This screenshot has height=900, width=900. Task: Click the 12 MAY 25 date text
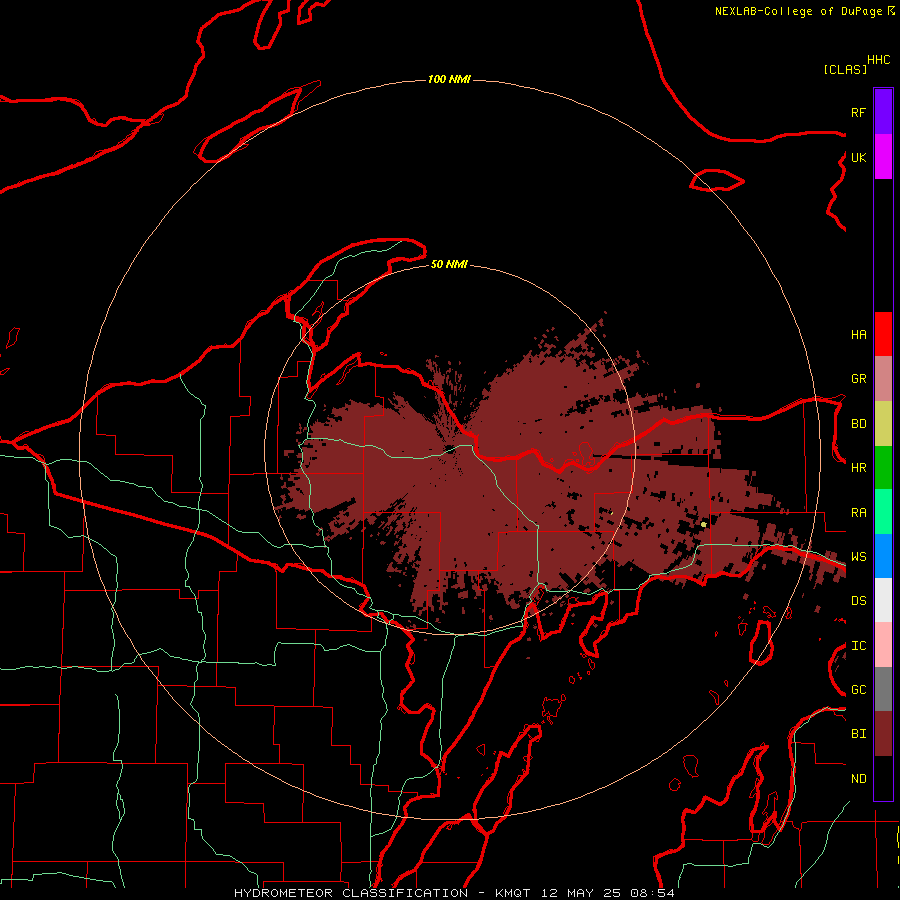coord(580,893)
